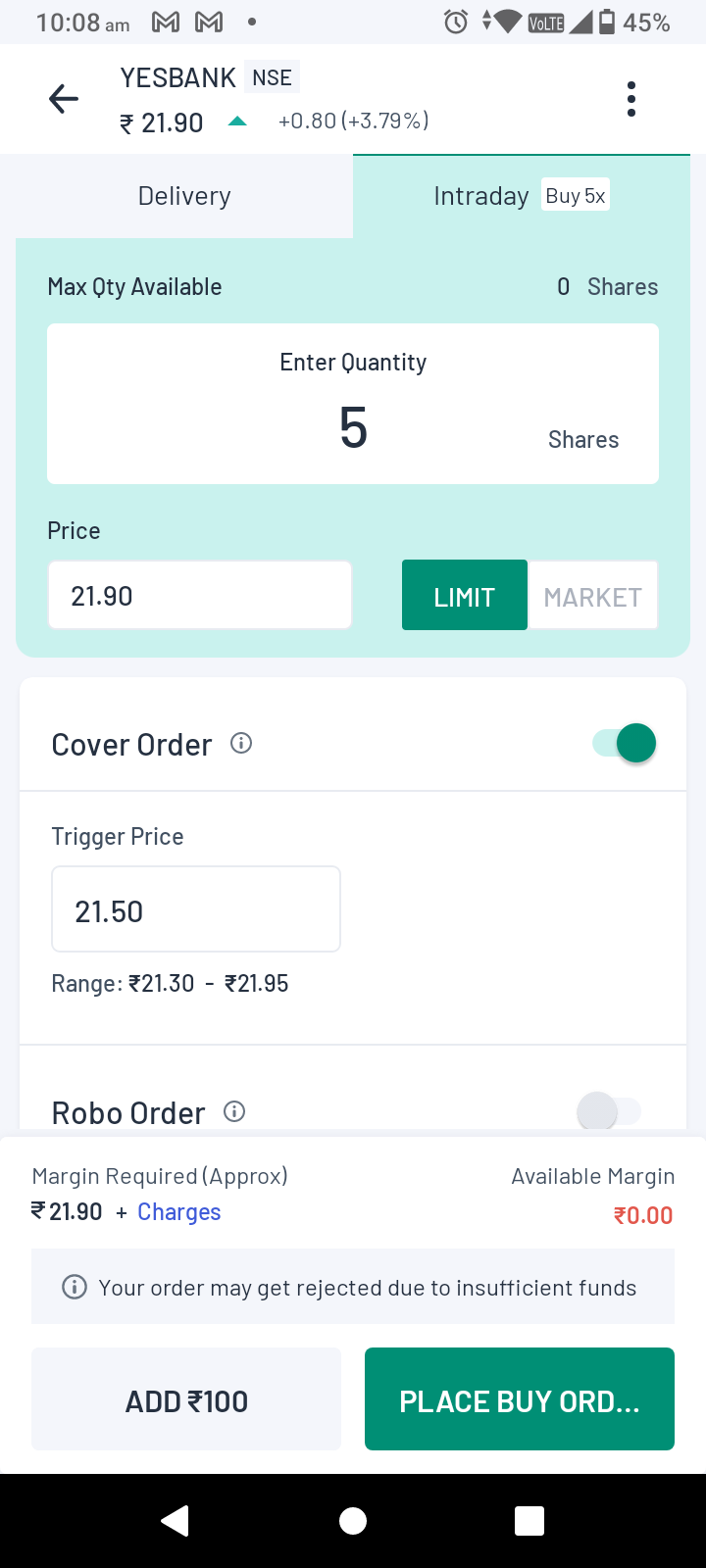
Task: Tap the Trigger Price input field
Action: pos(196,909)
